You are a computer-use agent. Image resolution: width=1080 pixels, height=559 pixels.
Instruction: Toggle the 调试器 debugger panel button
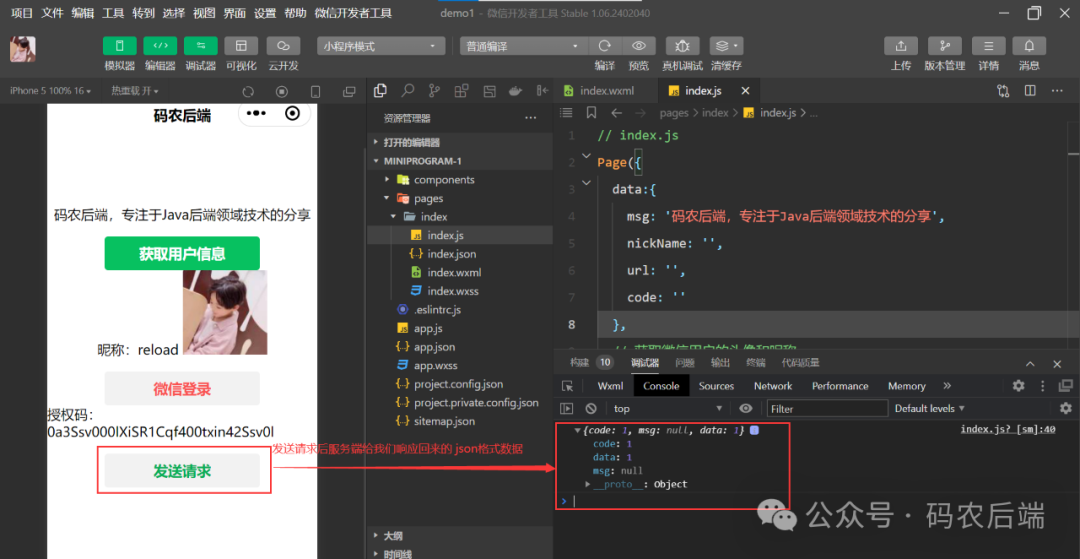click(x=200, y=46)
